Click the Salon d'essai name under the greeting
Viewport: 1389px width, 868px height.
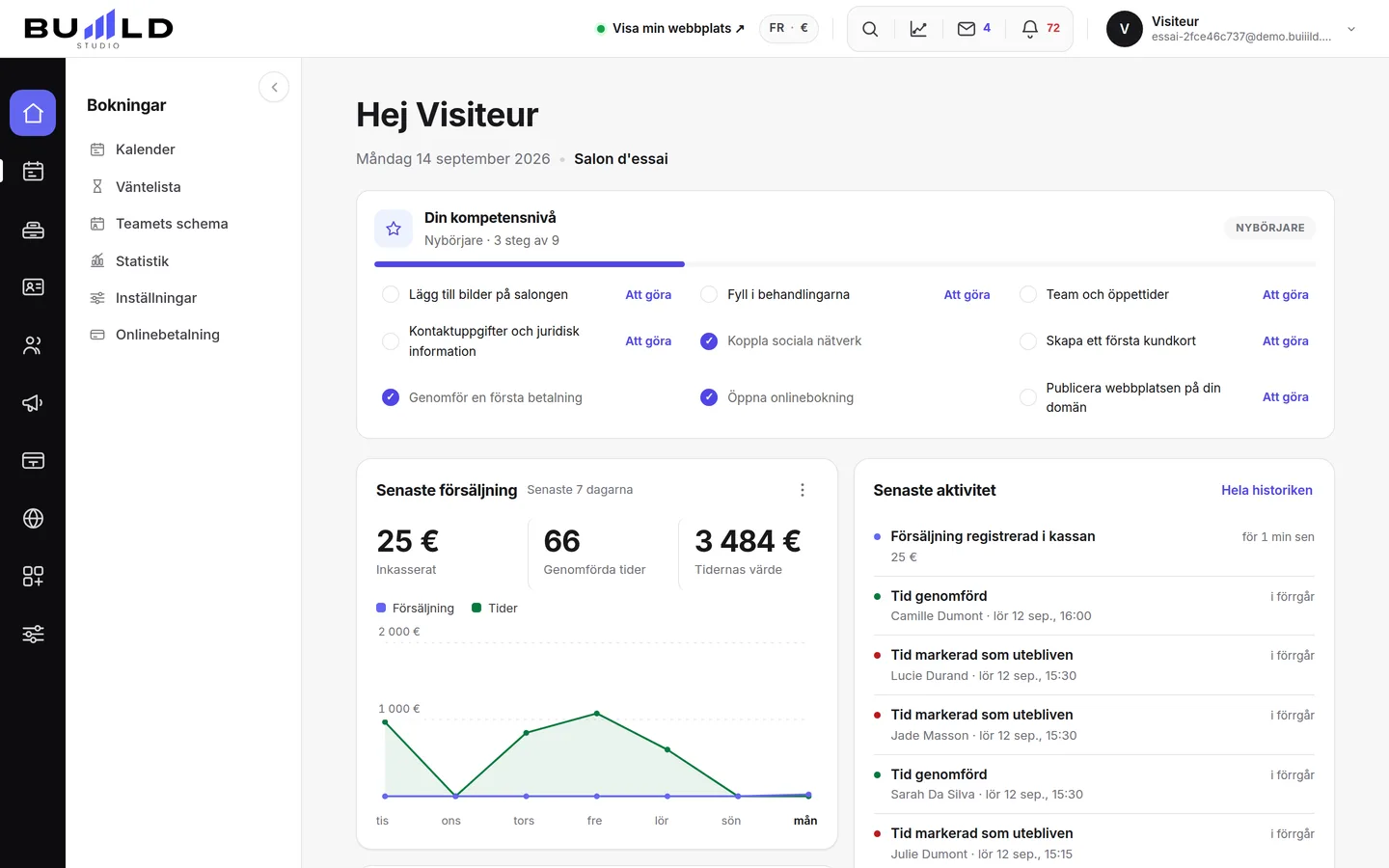pos(621,159)
